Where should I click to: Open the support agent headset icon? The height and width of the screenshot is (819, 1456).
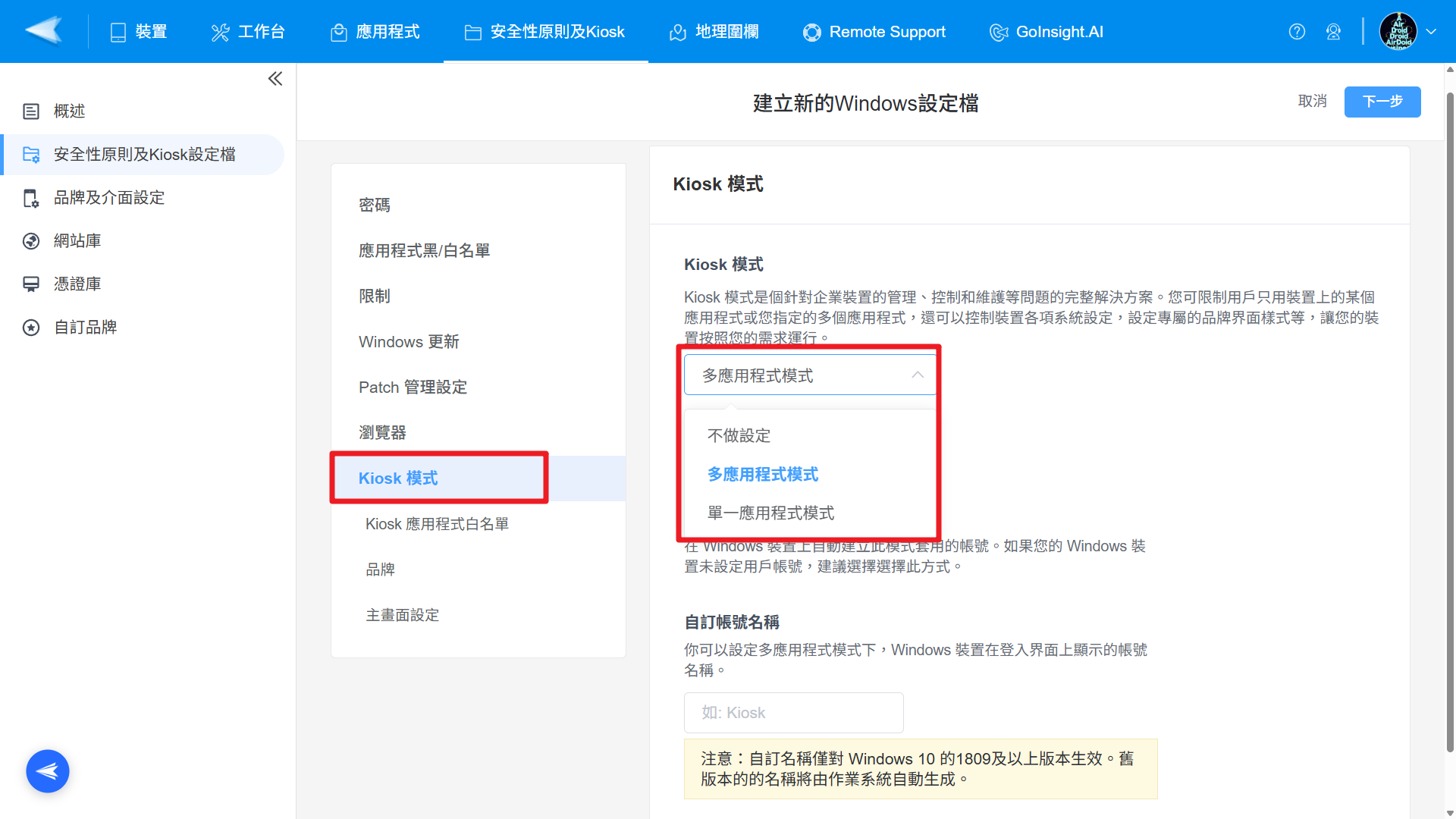tap(1333, 32)
